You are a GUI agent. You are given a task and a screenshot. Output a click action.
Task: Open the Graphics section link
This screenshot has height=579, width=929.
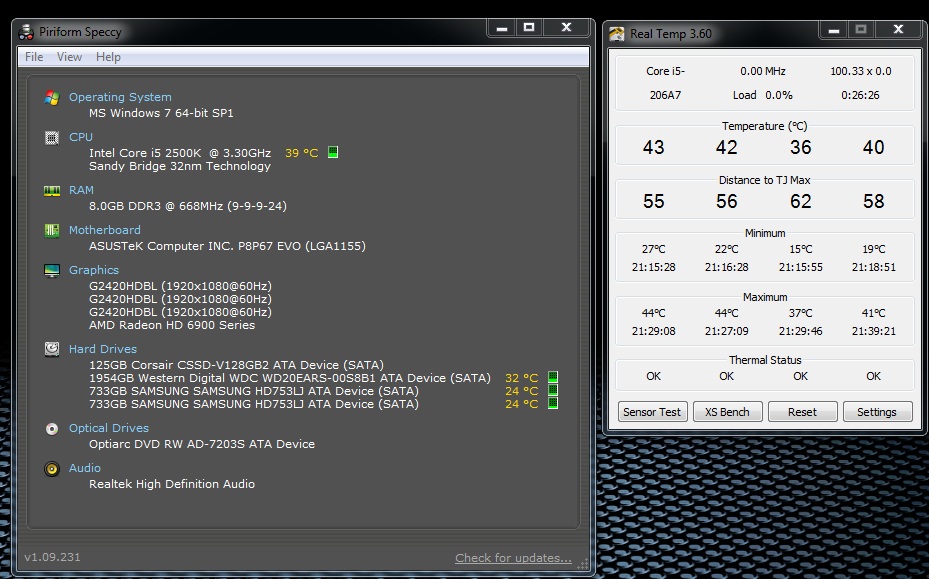coord(94,270)
